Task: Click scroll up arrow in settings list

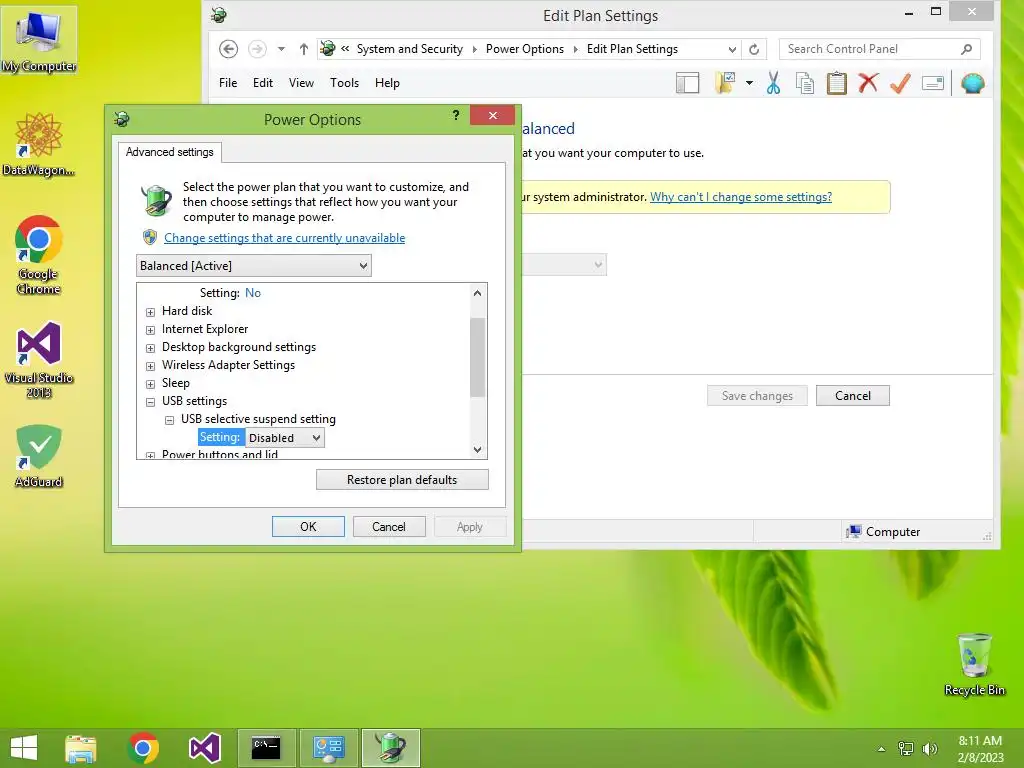Action: point(477,293)
